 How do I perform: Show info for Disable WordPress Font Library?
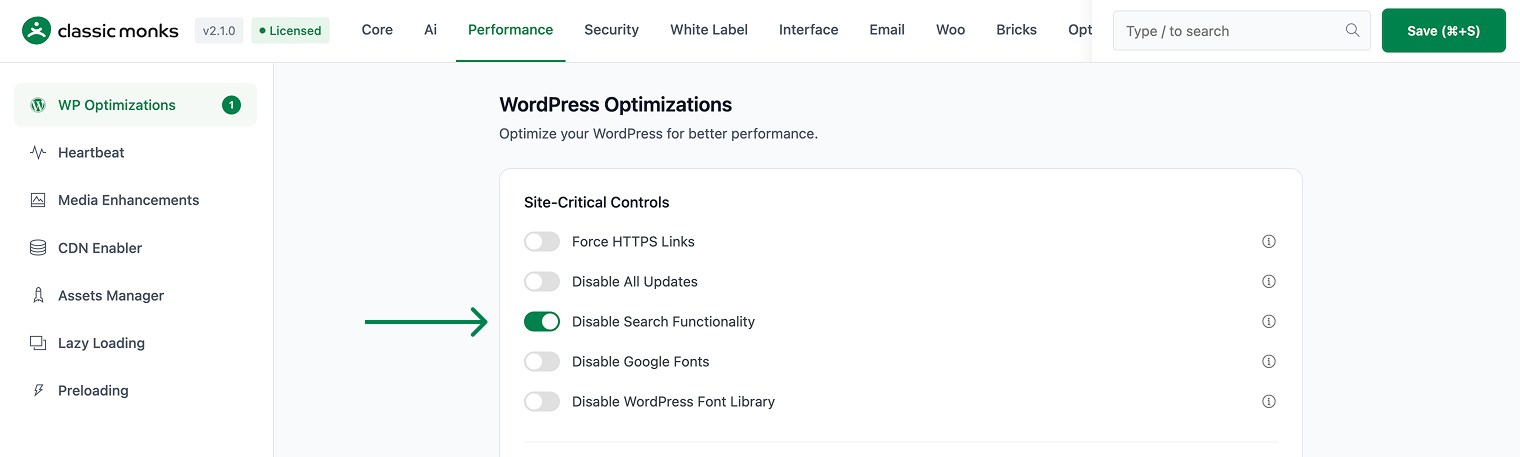tap(1269, 402)
